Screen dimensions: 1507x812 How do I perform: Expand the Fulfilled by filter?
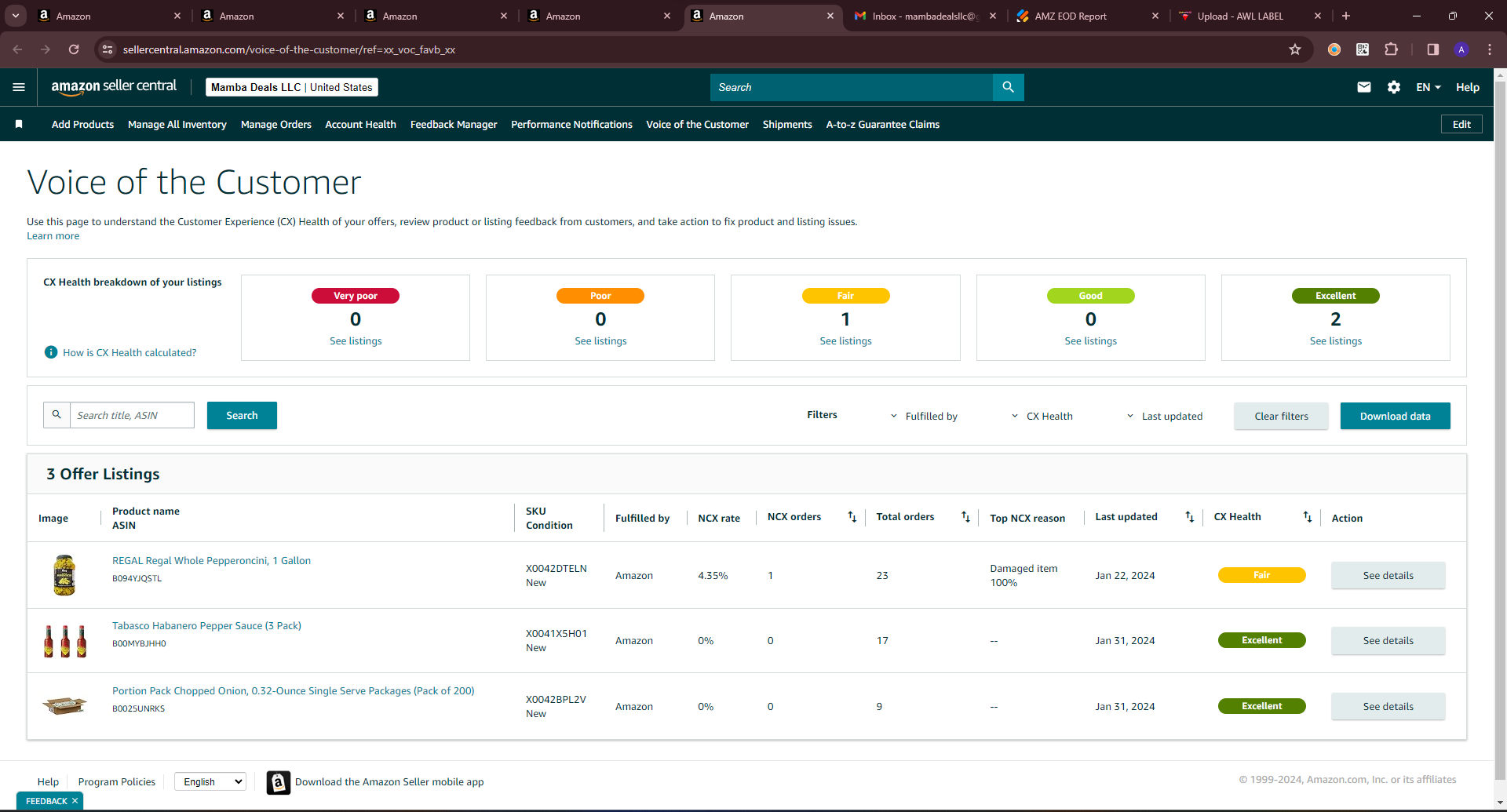[x=924, y=416]
